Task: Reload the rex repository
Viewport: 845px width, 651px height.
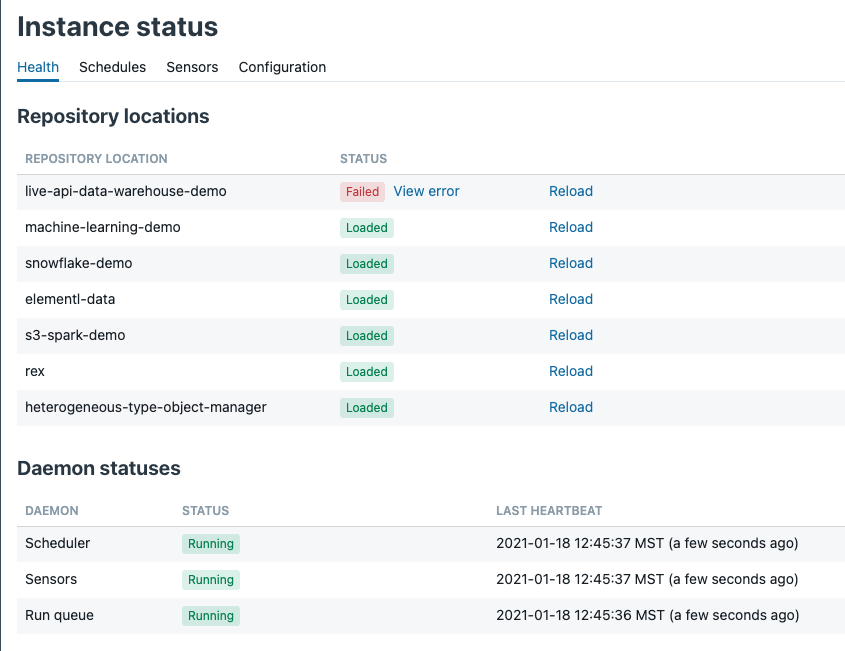Action: point(571,371)
